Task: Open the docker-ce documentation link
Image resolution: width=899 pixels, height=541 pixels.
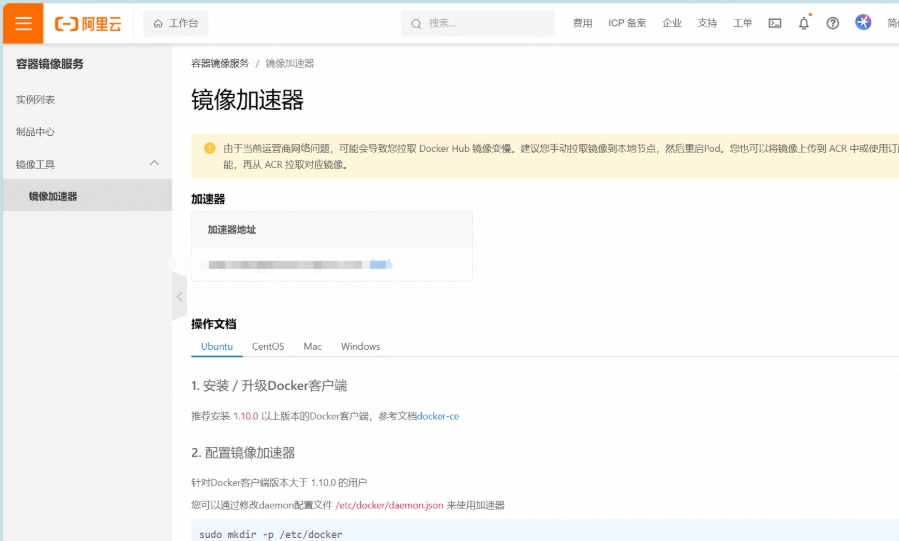Action: pos(438,416)
